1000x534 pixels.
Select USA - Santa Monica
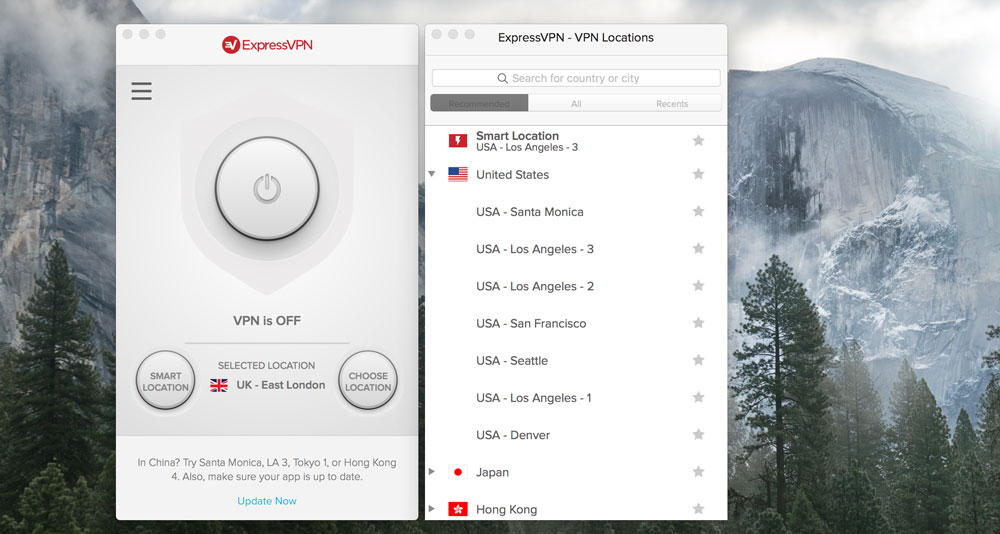coord(576,212)
